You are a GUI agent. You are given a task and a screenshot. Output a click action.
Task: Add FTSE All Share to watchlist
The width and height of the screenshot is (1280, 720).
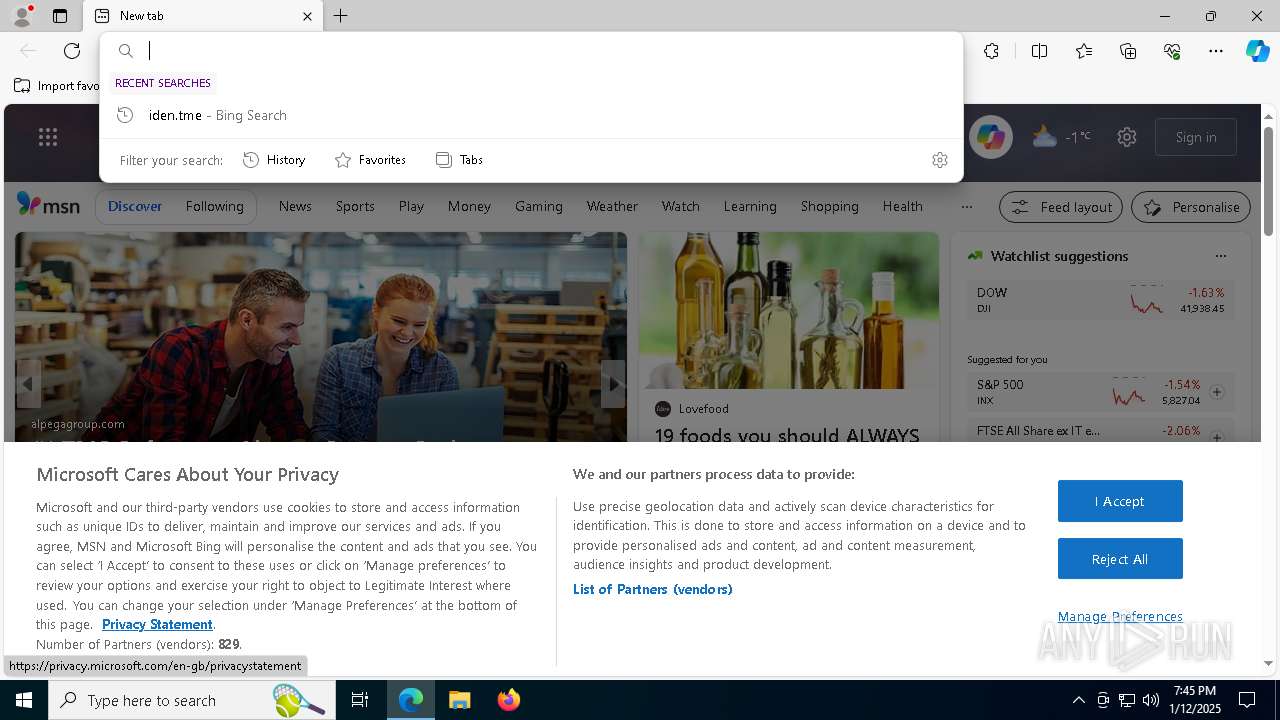pyautogui.click(x=1217, y=437)
